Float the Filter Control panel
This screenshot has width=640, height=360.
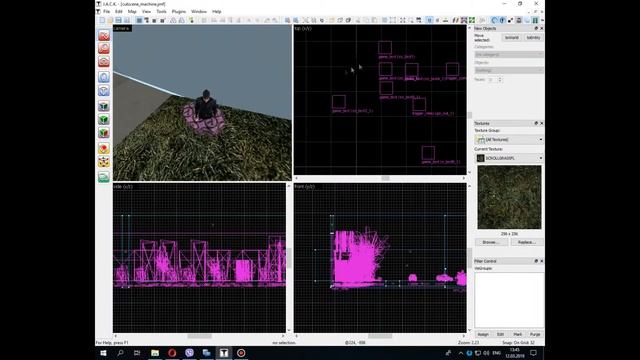pos(536,261)
